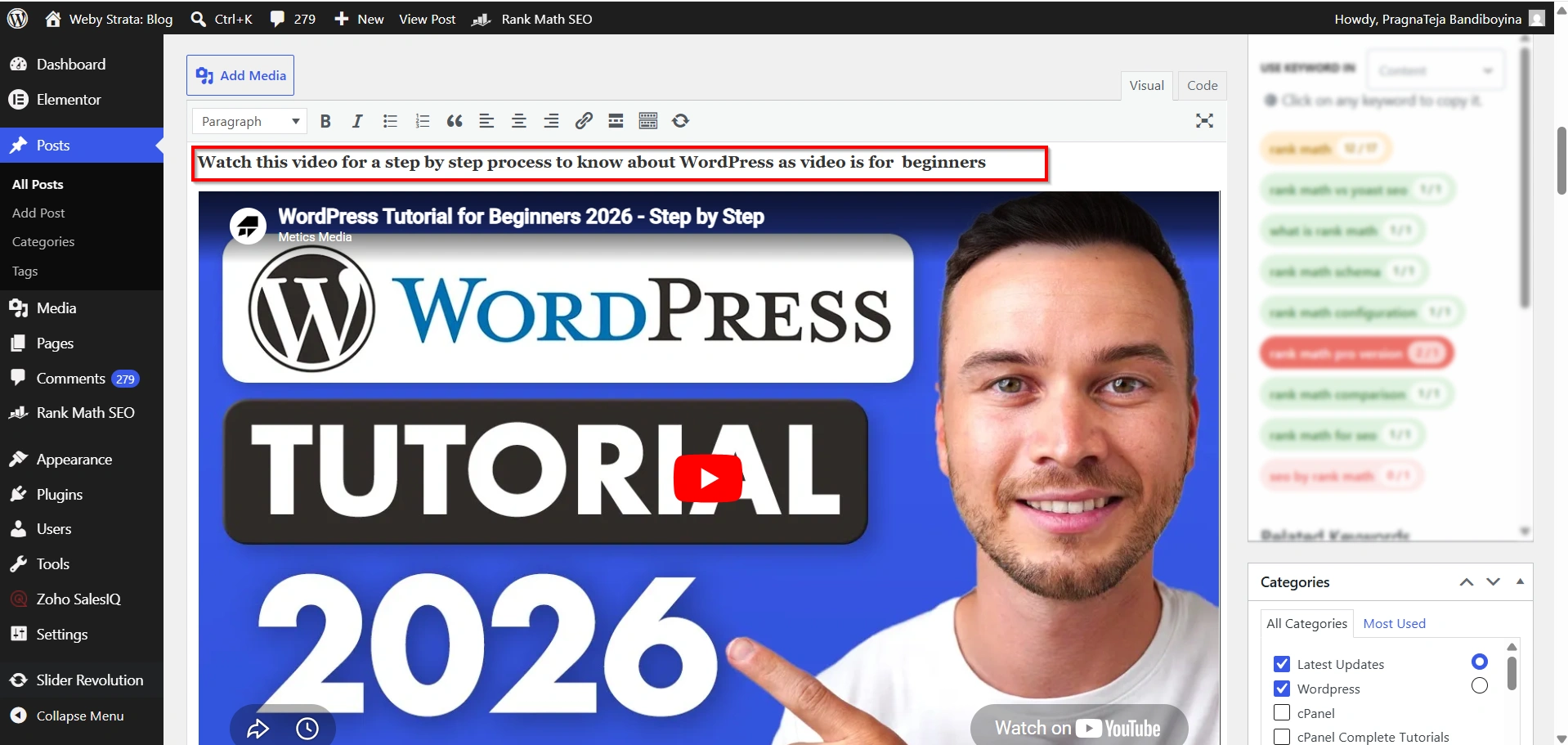Open the Ctrl+K search in admin bar
The width and height of the screenshot is (1568, 745).
tap(221, 19)
